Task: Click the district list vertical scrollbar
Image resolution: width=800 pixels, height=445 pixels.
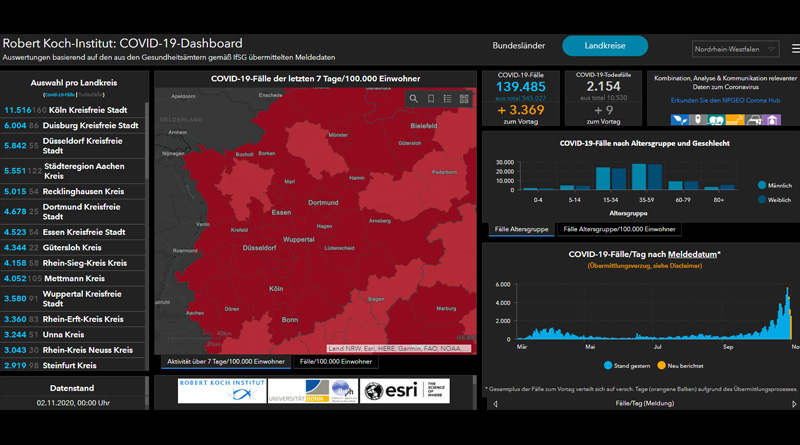Action: 147,140
